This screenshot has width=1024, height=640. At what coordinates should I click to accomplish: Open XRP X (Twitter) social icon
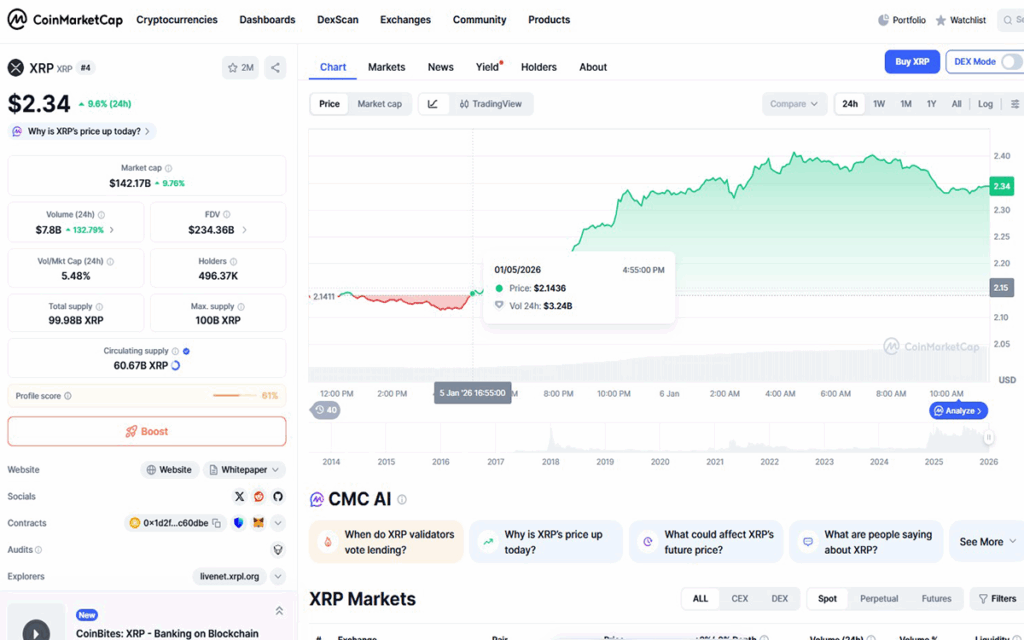click(x=240, y=496)
